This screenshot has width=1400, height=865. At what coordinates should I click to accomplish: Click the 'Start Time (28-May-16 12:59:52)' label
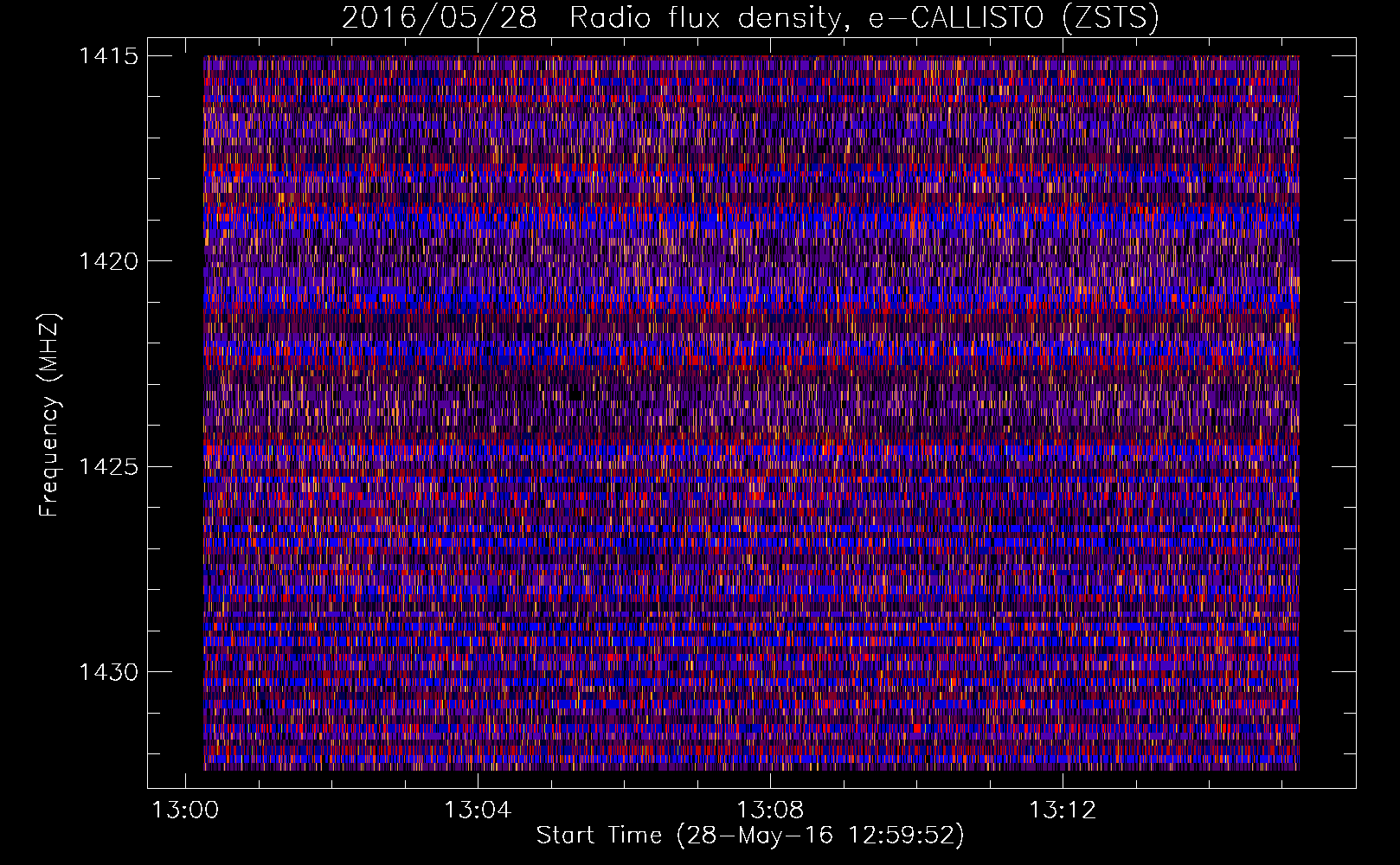pyautogui.click(x=750, y=836)
